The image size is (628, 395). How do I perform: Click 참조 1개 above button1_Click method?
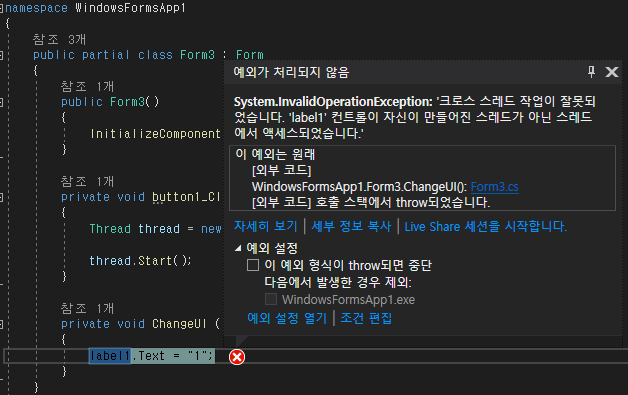[87, 181]
